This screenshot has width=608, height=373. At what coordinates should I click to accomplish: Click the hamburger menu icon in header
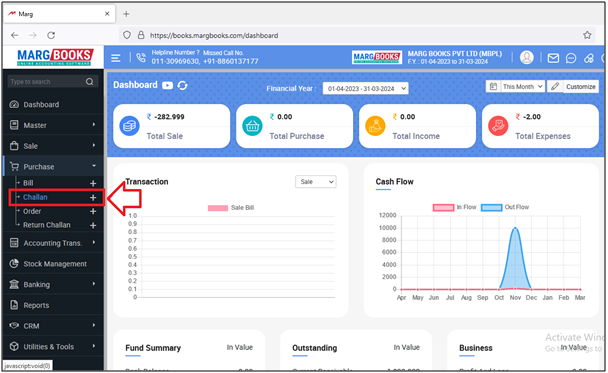[x=116, y=58]
